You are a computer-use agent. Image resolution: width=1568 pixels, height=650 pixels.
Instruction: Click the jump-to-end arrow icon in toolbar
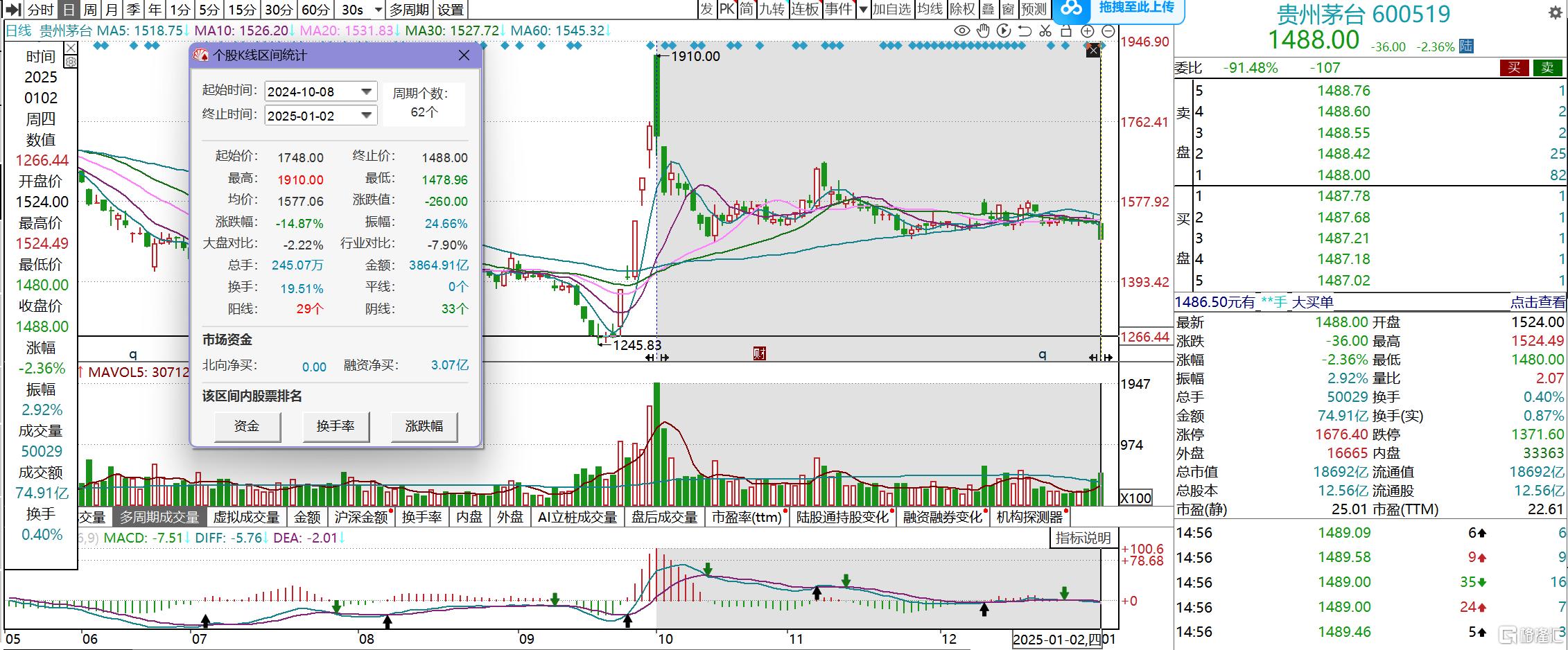[x=13, y=10]
